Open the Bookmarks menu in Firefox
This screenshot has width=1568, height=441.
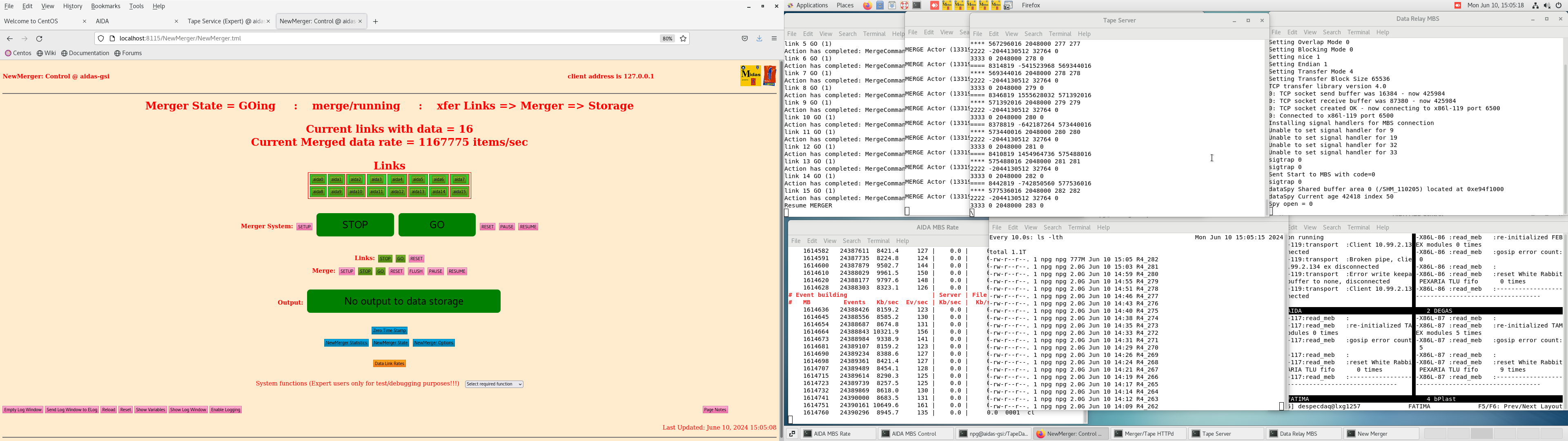click(x=105, y=6)
